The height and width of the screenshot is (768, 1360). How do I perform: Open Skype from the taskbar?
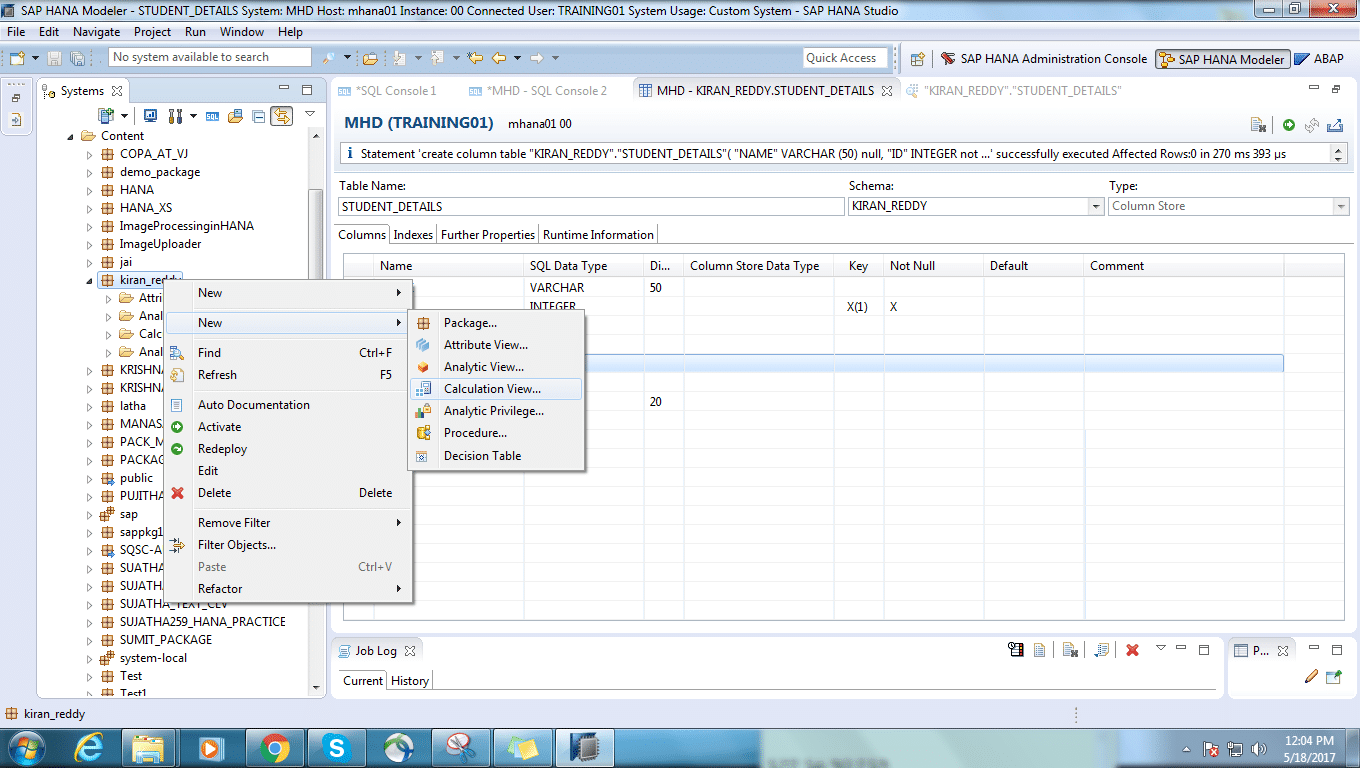click(336, 747)
